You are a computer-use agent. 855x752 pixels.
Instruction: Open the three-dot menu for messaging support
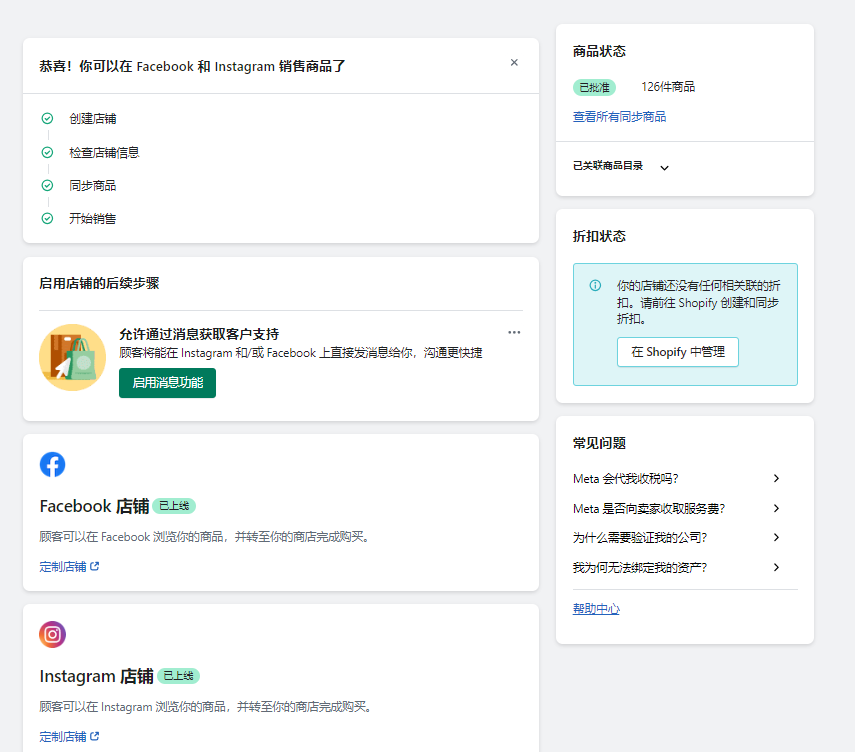tap(514, 332)
